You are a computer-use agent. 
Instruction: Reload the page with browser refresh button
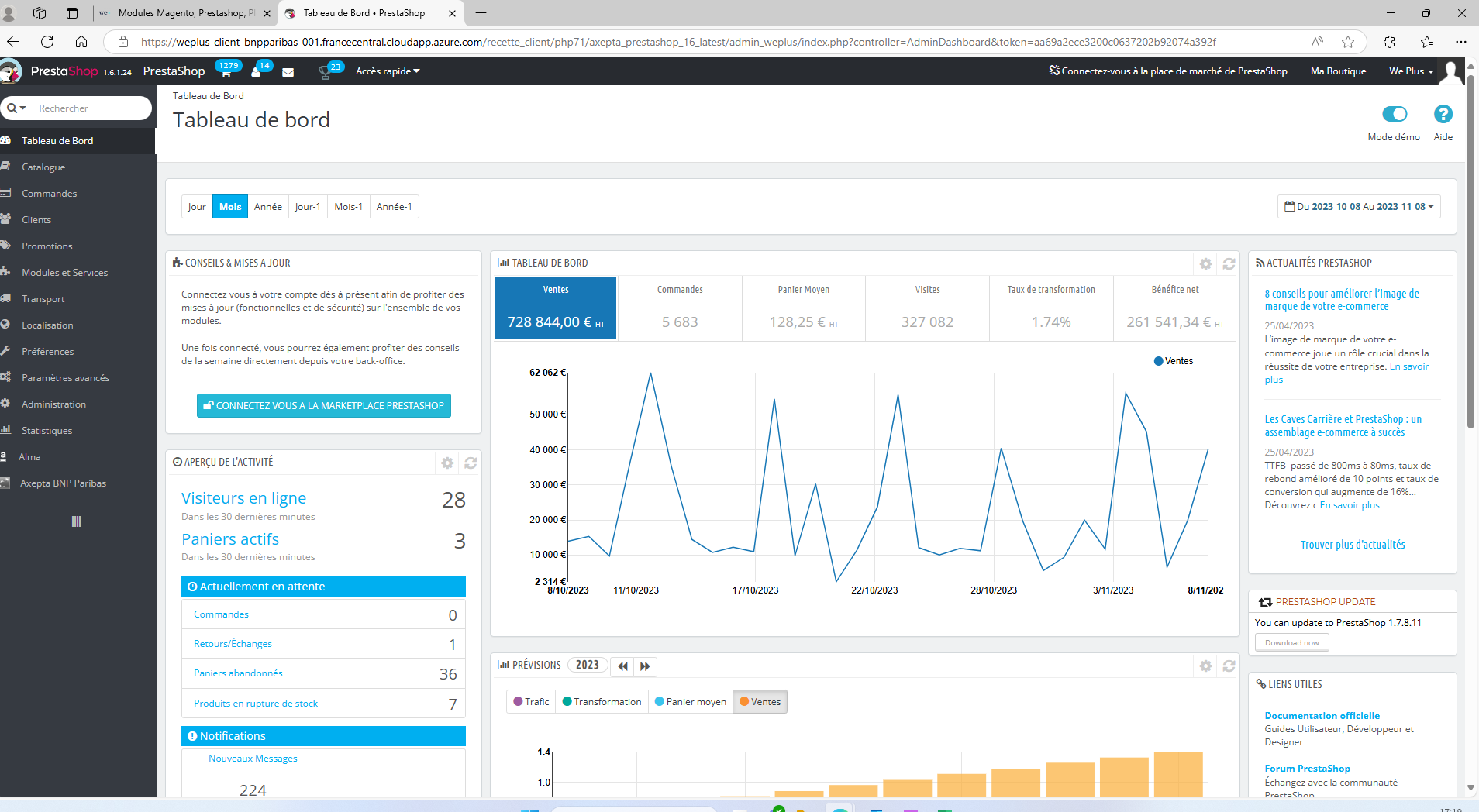47,42
